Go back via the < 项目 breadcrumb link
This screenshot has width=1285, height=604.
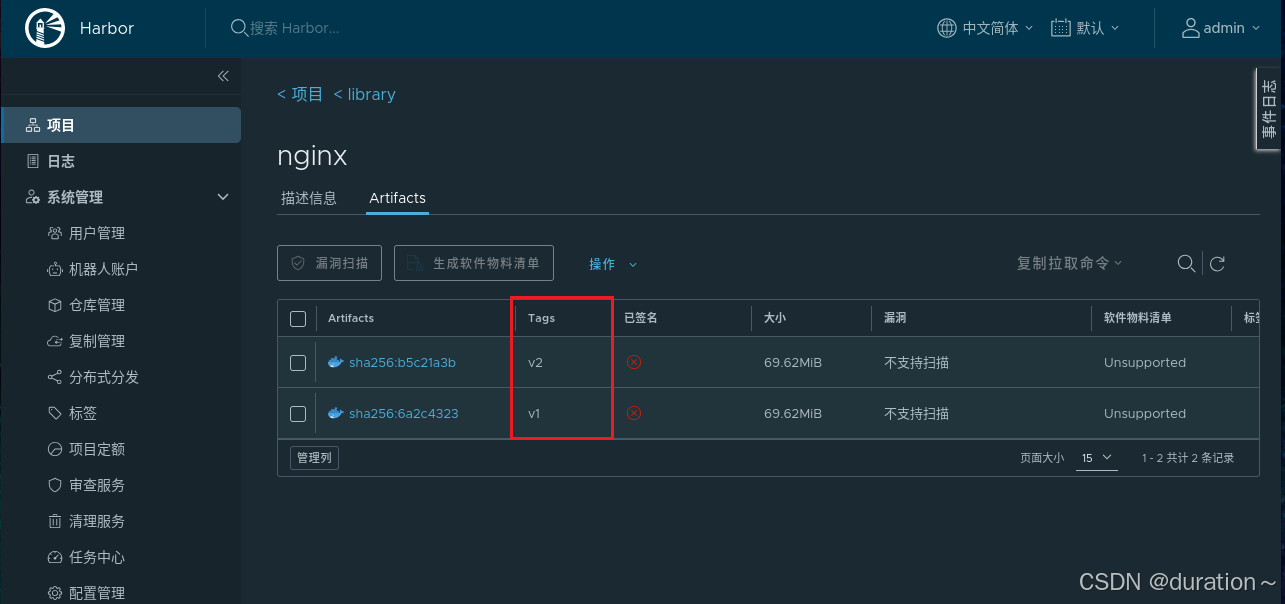click(x=300, y=94)
